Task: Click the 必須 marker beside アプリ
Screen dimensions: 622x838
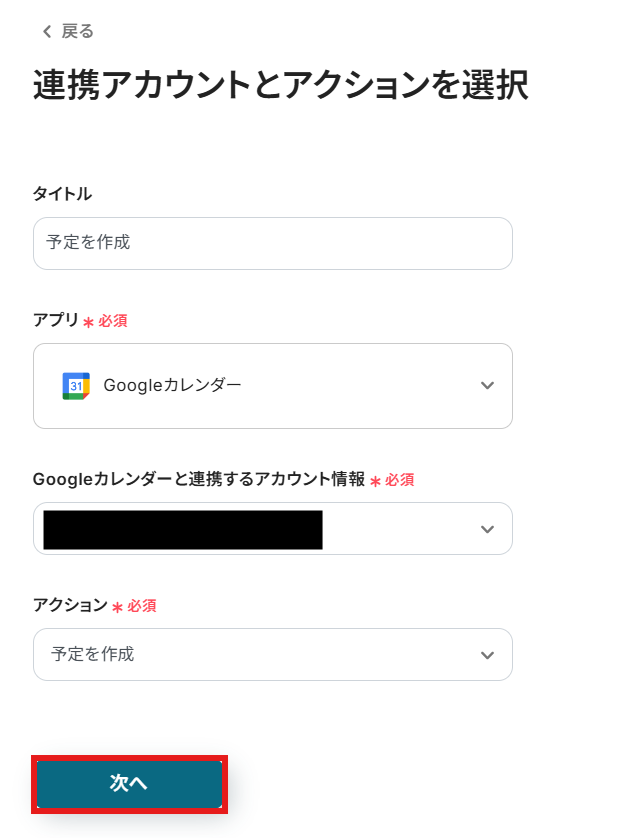Action: pos(112,322)
